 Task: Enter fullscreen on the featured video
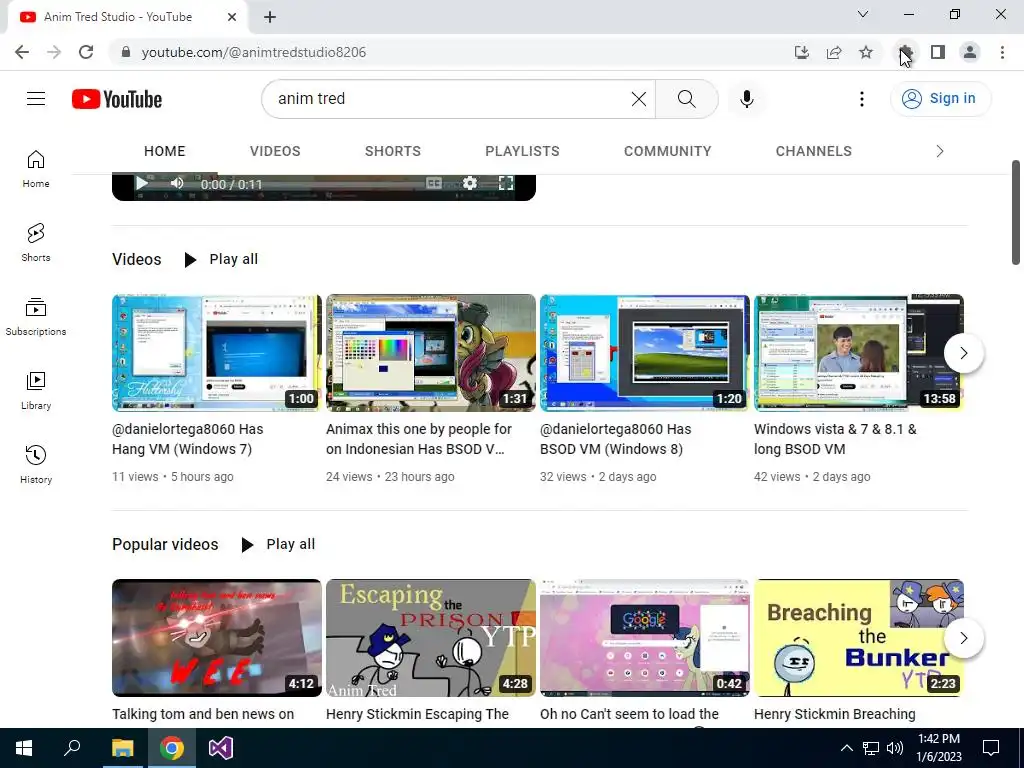(x=506, y=184)
